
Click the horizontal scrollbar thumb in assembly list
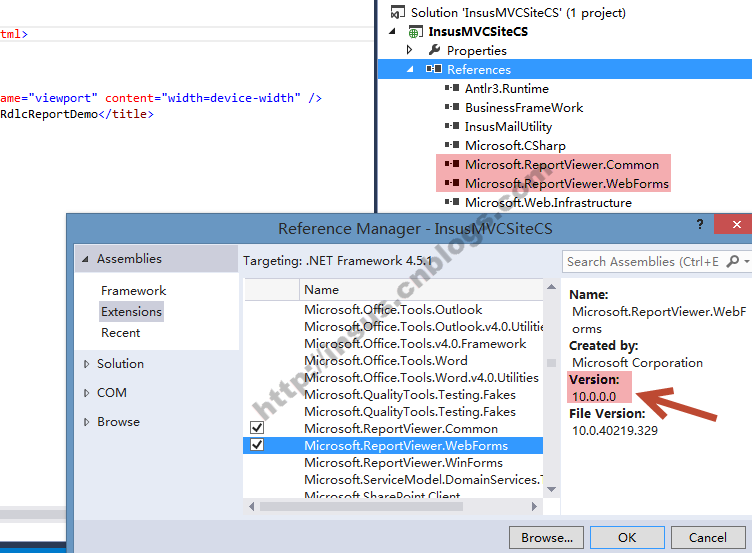click(x=362, y=506)
